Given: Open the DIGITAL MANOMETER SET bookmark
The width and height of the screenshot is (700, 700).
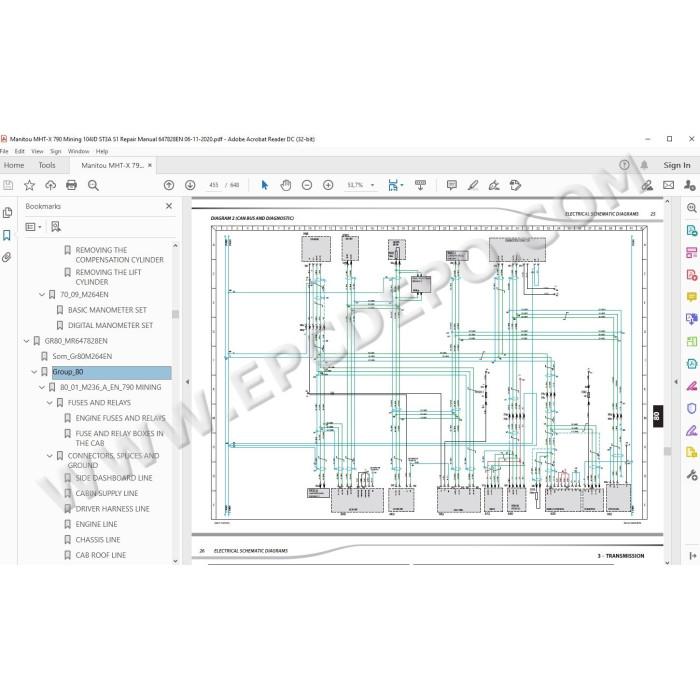Looking at the screenshot, I should tap(110, 325).
